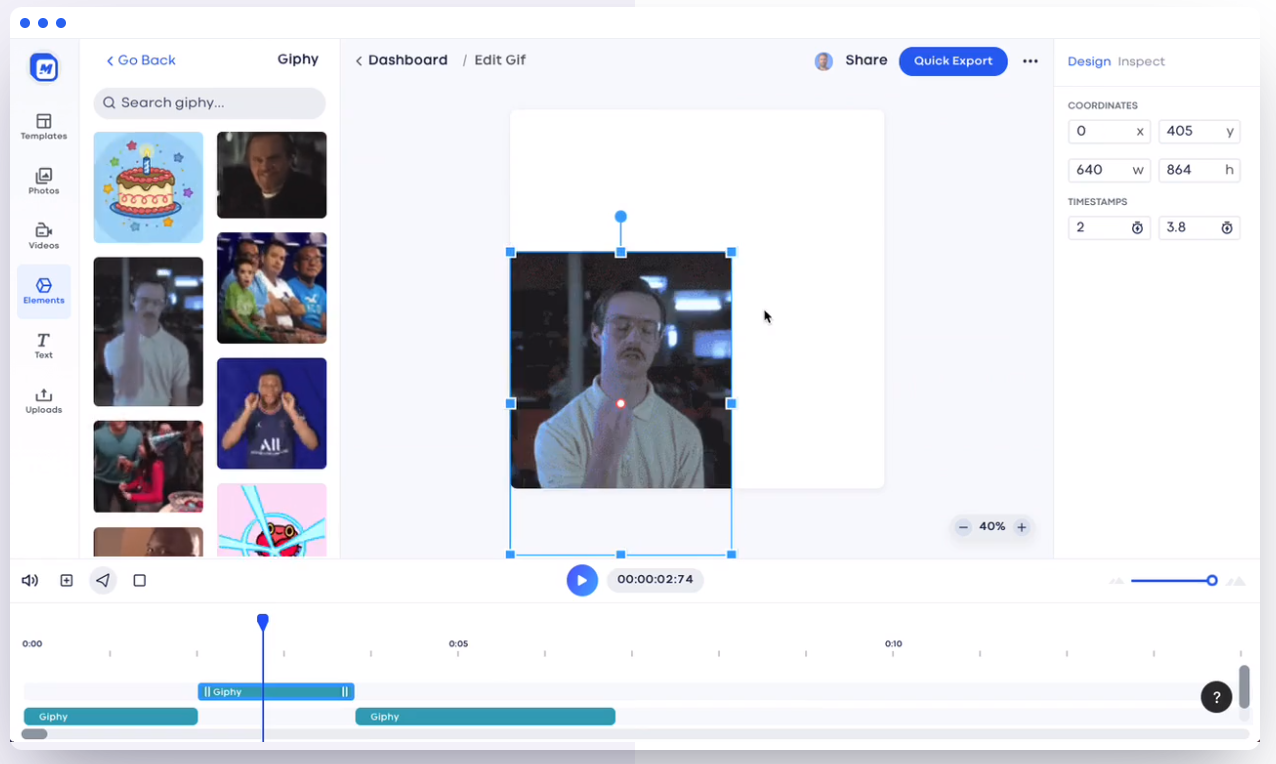Open the Photos panel
Viewport: 1276px width, 764px height.
44,181
